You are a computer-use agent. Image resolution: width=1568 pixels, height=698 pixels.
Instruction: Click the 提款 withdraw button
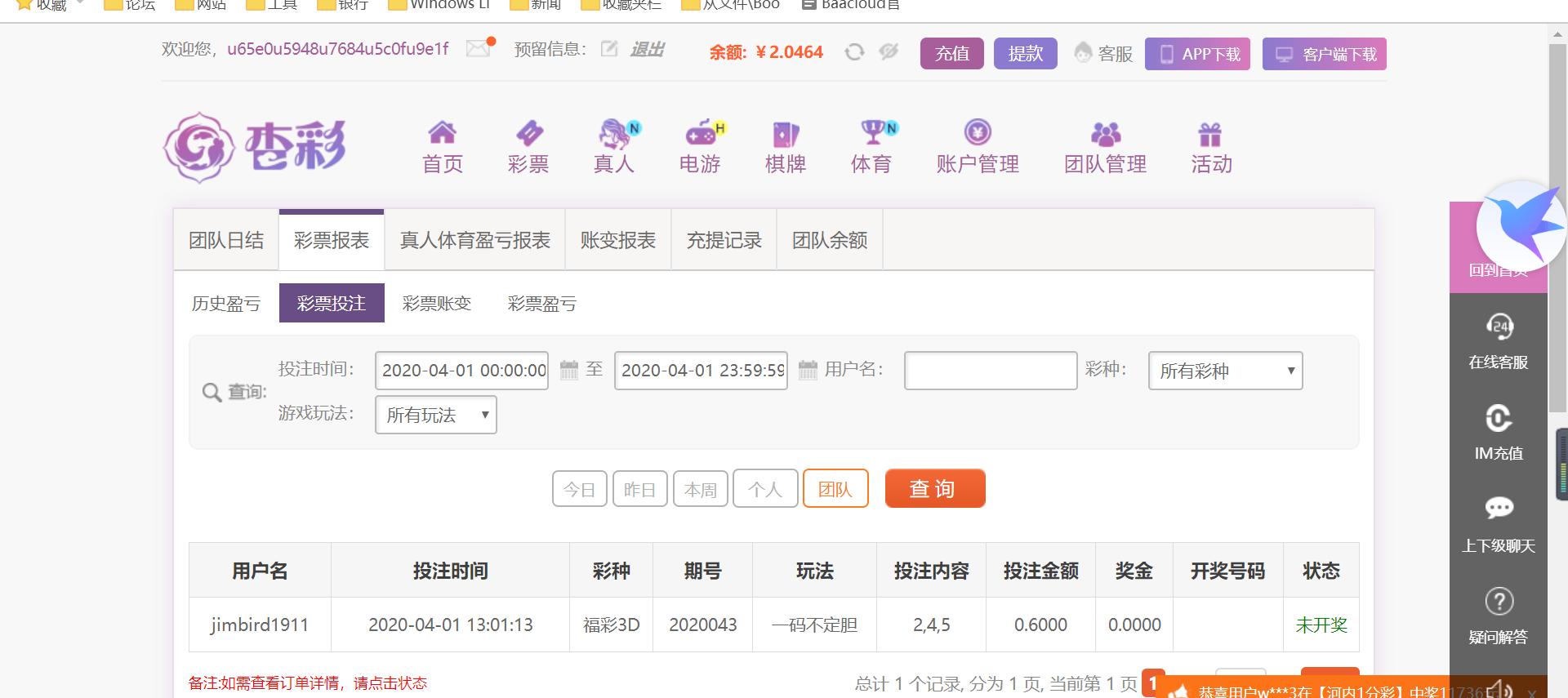(1026, 54)
